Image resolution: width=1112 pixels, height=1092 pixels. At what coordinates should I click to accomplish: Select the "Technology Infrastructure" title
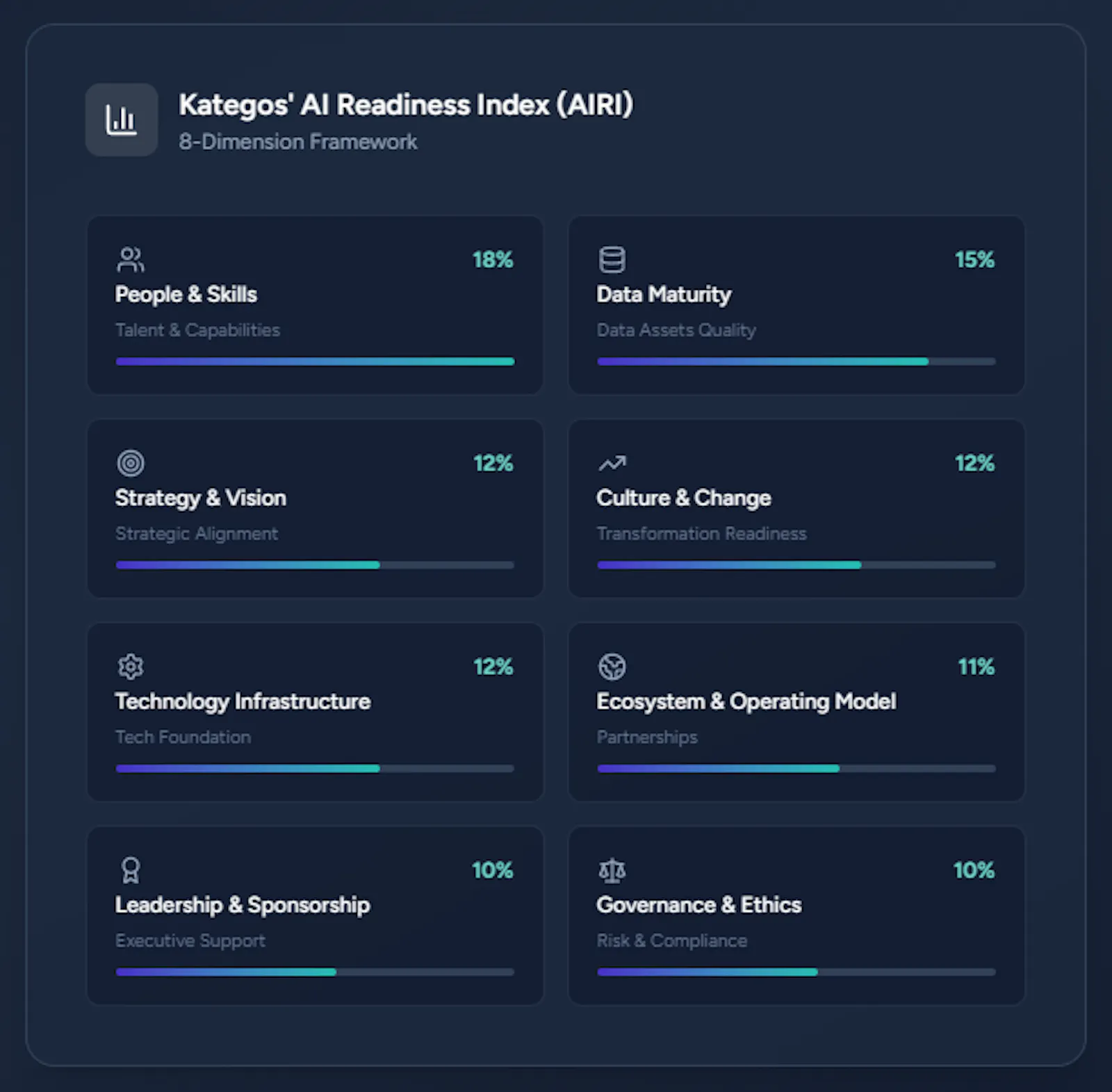coord(243,701)
